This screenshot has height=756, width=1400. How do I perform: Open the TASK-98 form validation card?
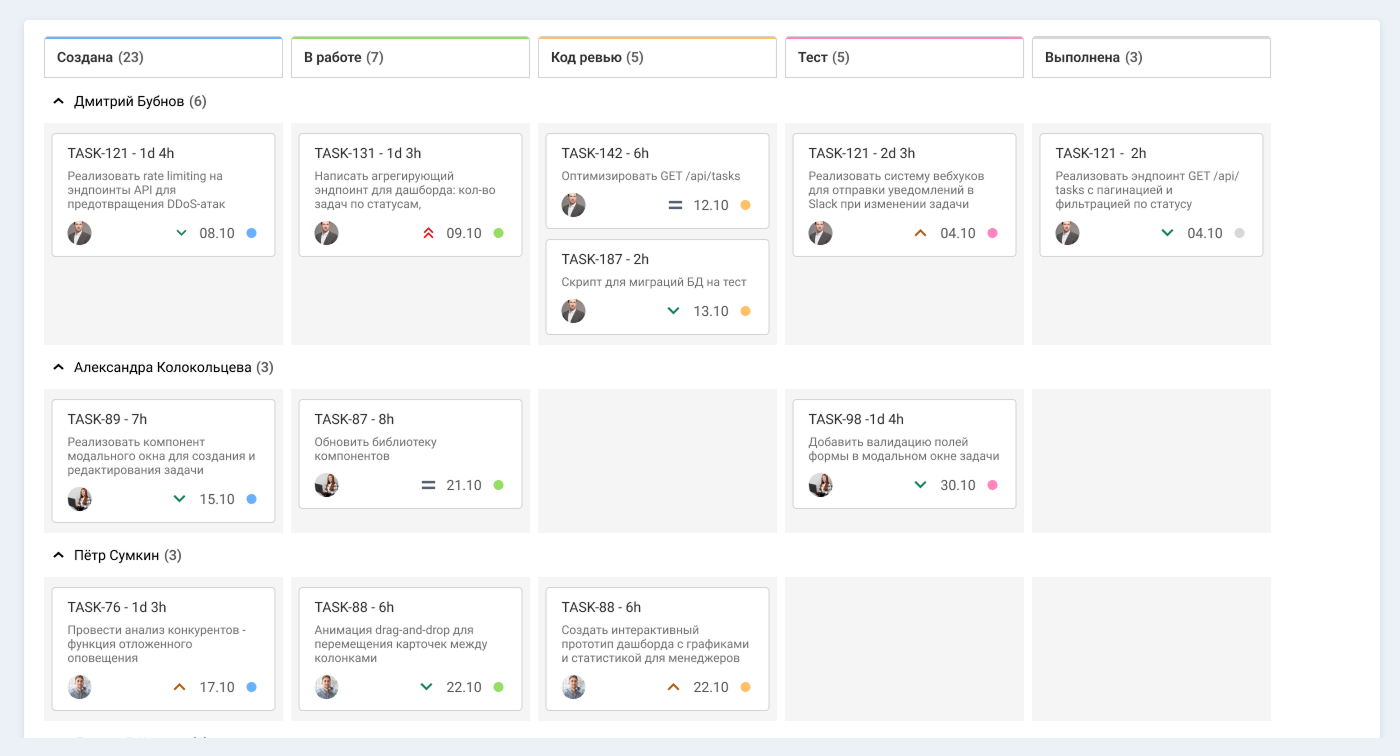pos(904,454)
